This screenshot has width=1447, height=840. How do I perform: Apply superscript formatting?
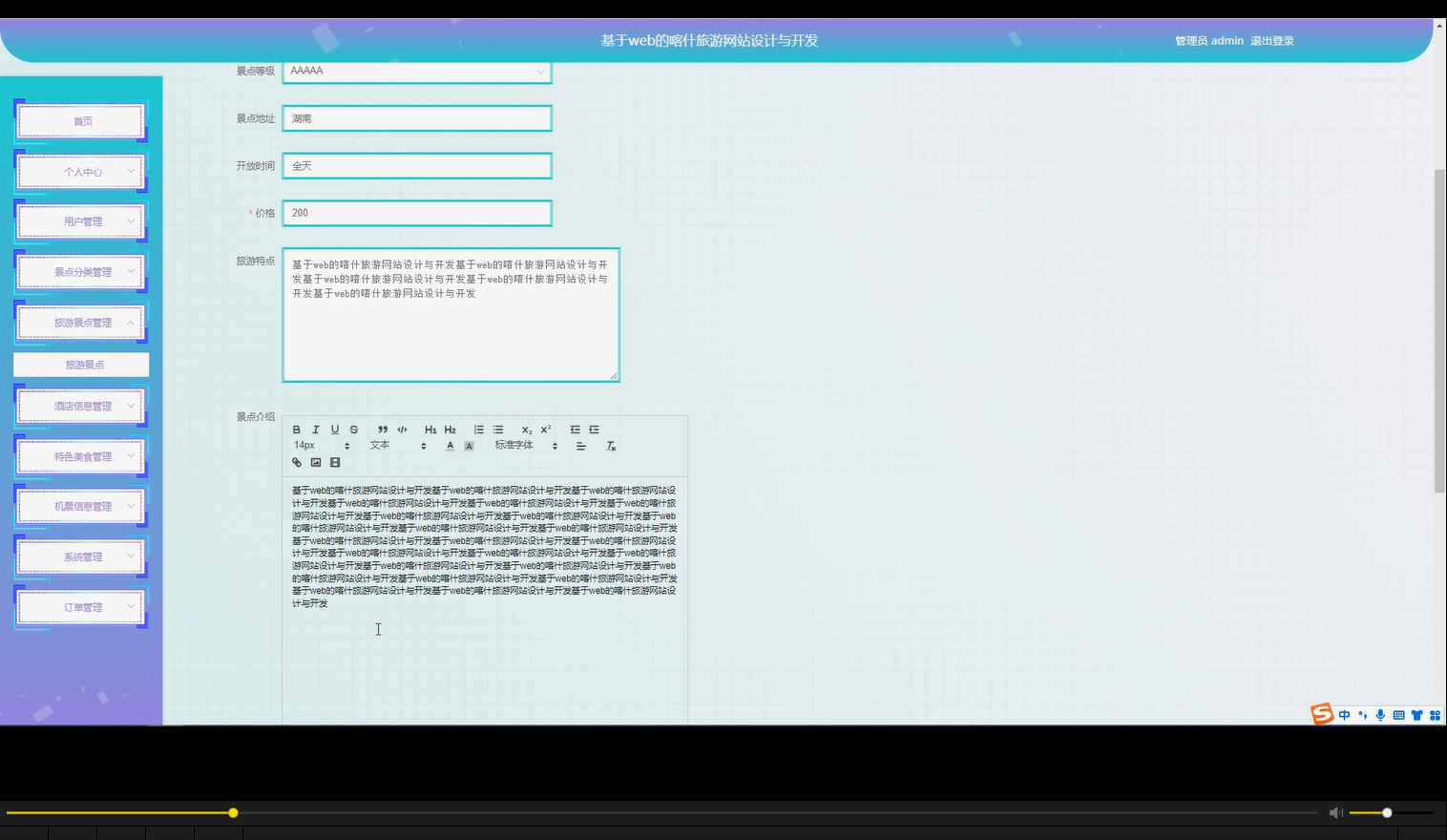546,430
